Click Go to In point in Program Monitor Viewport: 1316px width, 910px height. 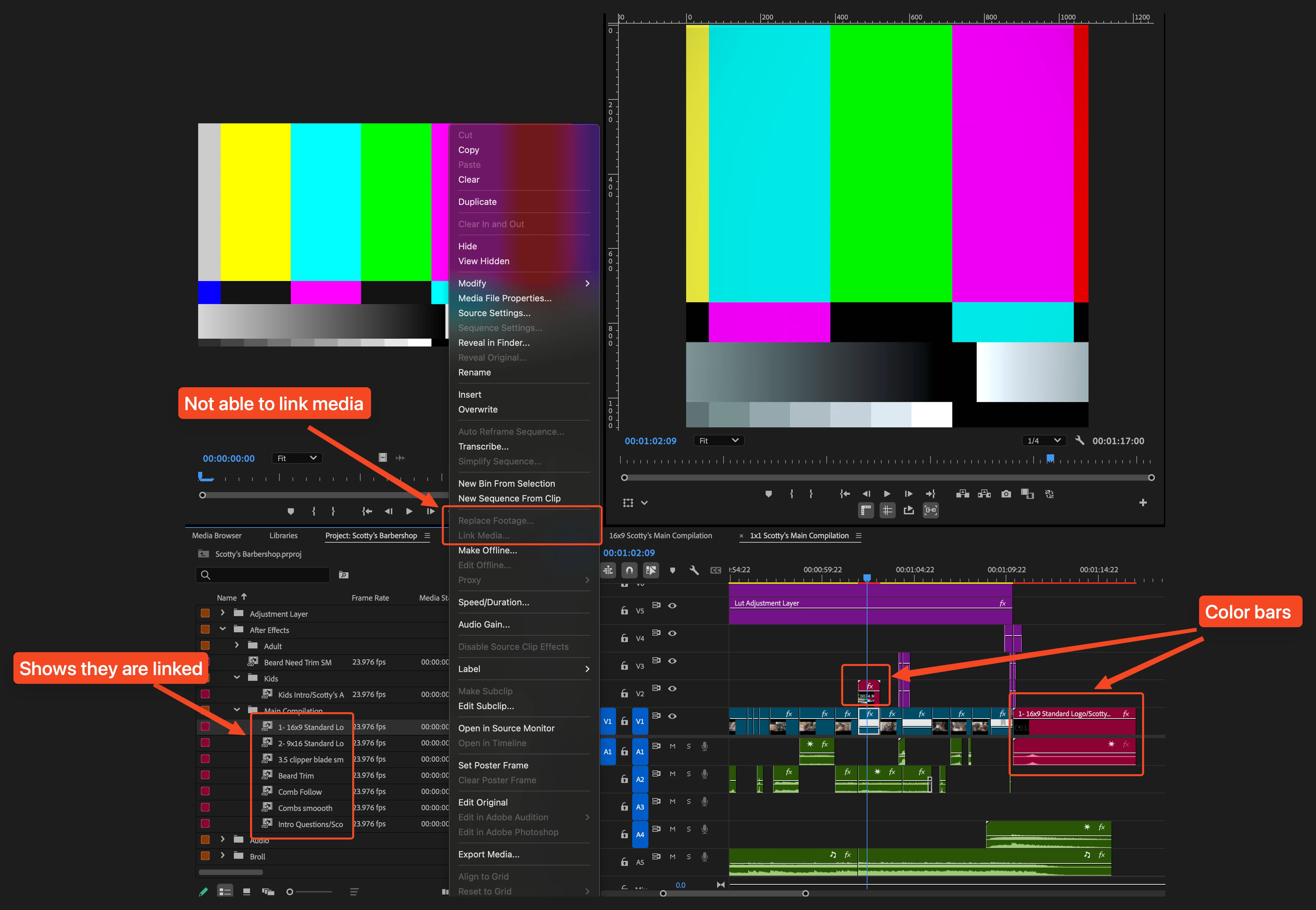pyautogui.click(x=845, y=494)
